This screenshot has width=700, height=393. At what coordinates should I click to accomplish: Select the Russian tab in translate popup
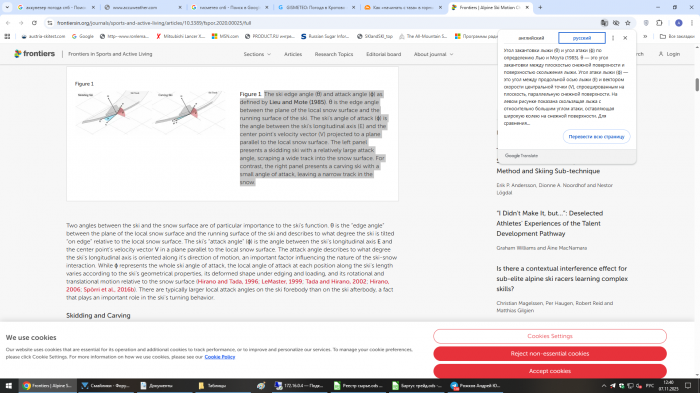582,38
